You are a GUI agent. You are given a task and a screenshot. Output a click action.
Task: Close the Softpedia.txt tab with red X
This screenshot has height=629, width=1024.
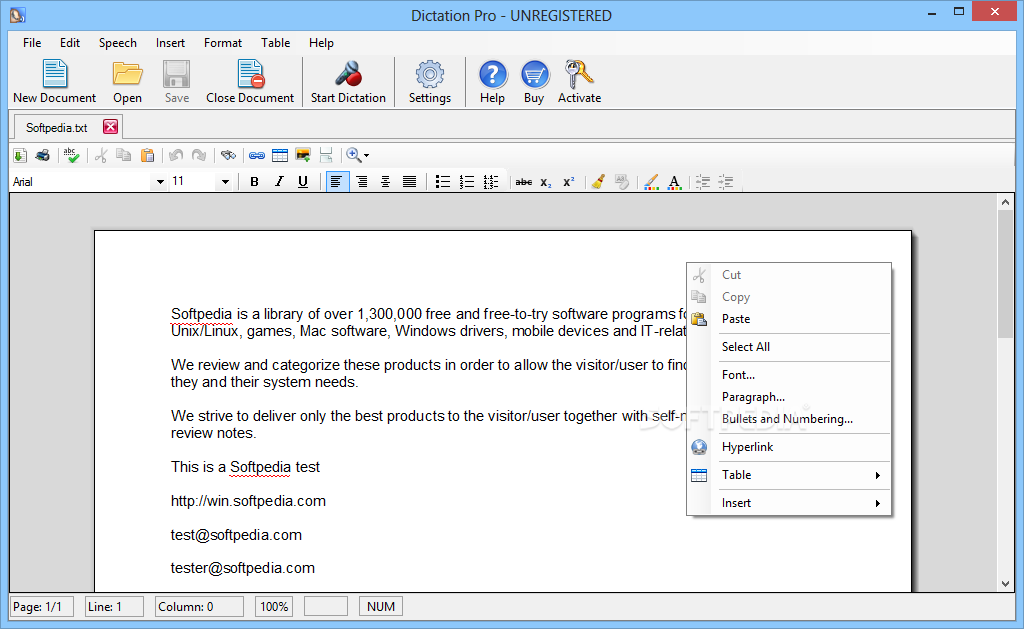[110, 127]
